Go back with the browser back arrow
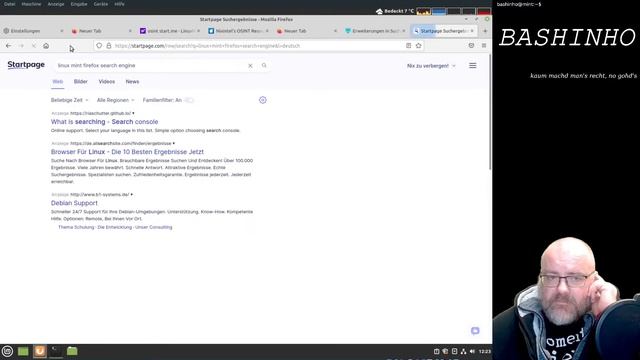The width and height of the screenshot is (640, 360). pyautogui.click(x=9, y=46)
